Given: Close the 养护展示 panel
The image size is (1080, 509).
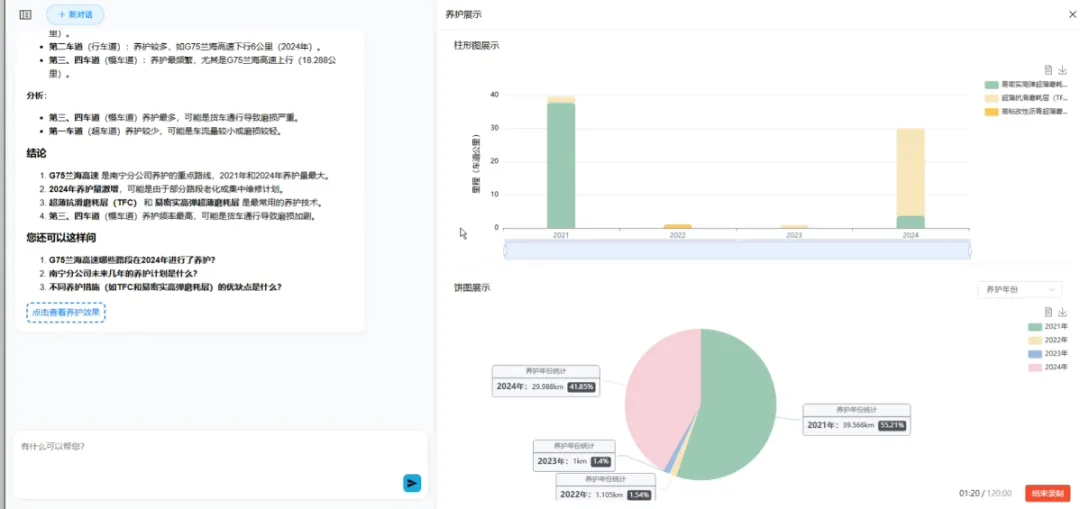Looking at the screenshot, I should [x=1072, y=14].
